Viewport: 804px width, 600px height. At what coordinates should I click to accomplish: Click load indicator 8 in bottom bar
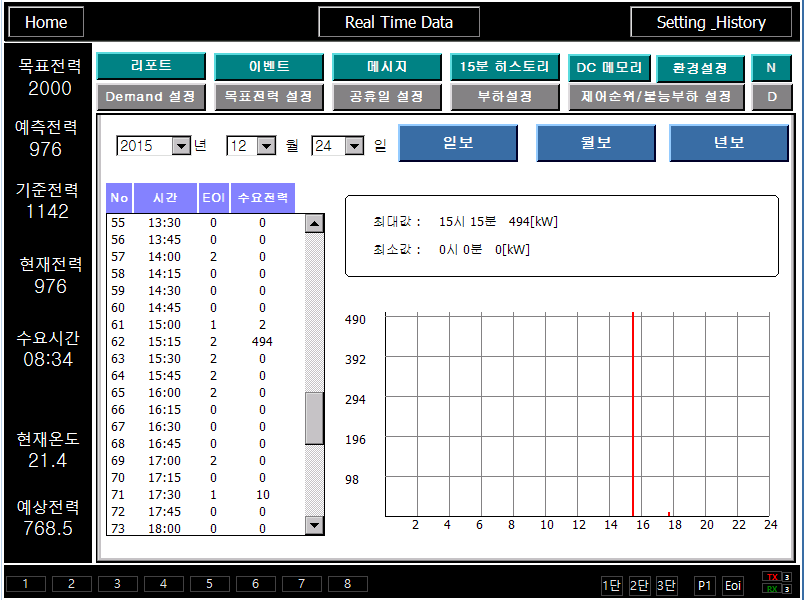[x=348, y=584]
